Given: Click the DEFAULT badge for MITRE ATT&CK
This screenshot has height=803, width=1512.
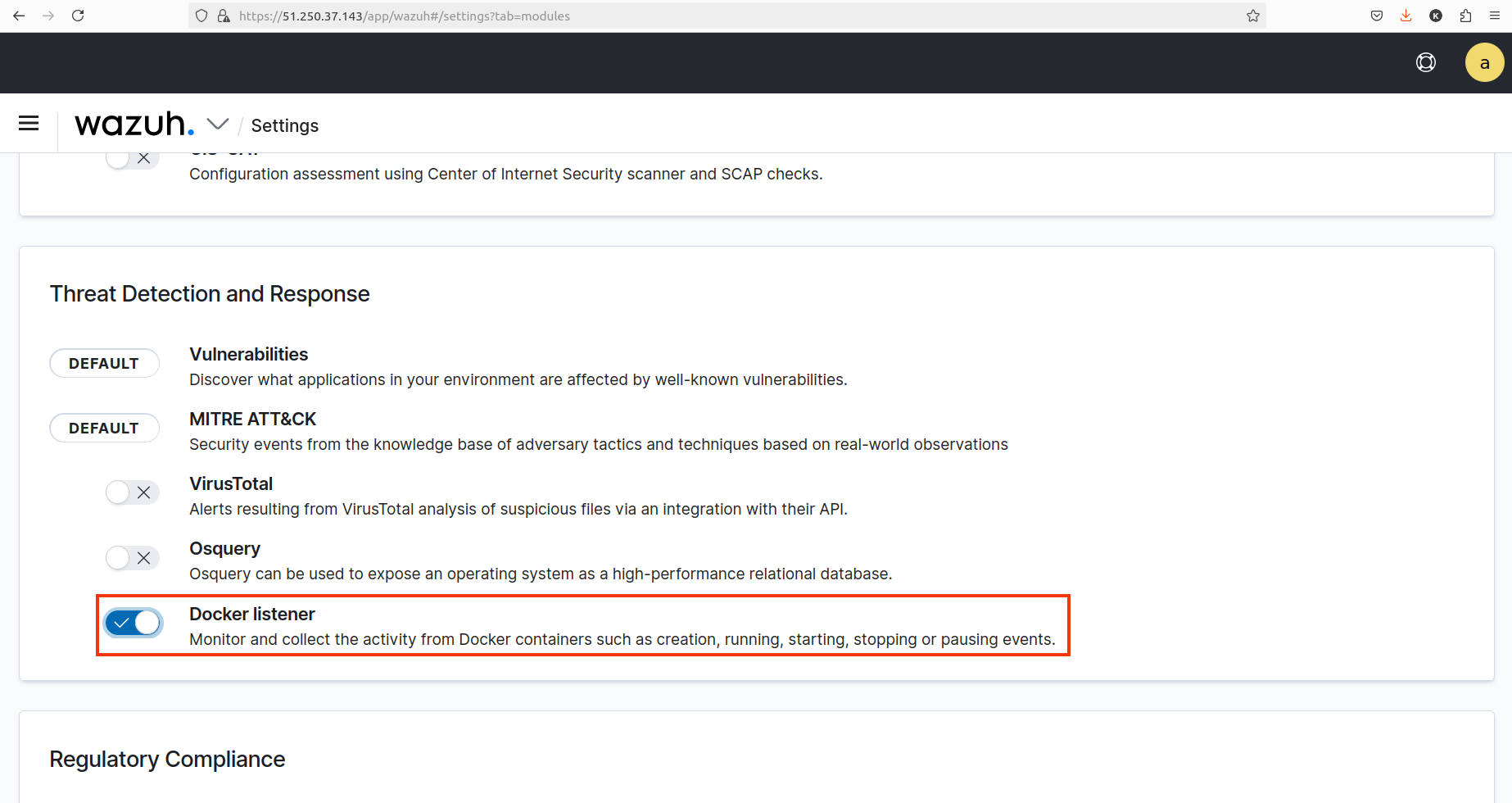Looking at the screenshot, I should pyautogui.click(x=104, y=428).
